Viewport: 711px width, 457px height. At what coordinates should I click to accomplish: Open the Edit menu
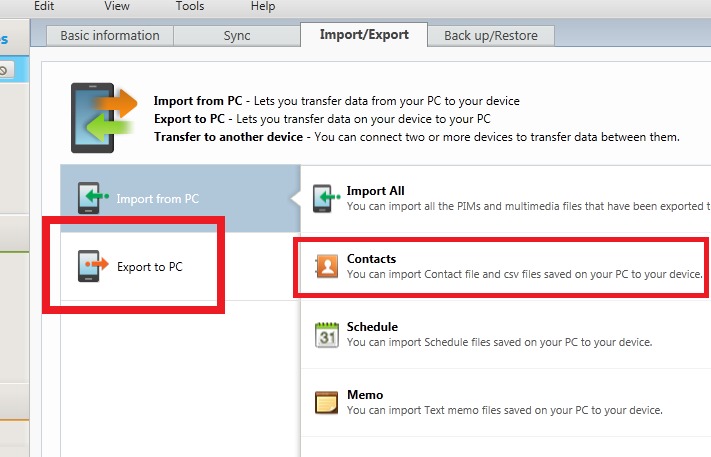44,6
